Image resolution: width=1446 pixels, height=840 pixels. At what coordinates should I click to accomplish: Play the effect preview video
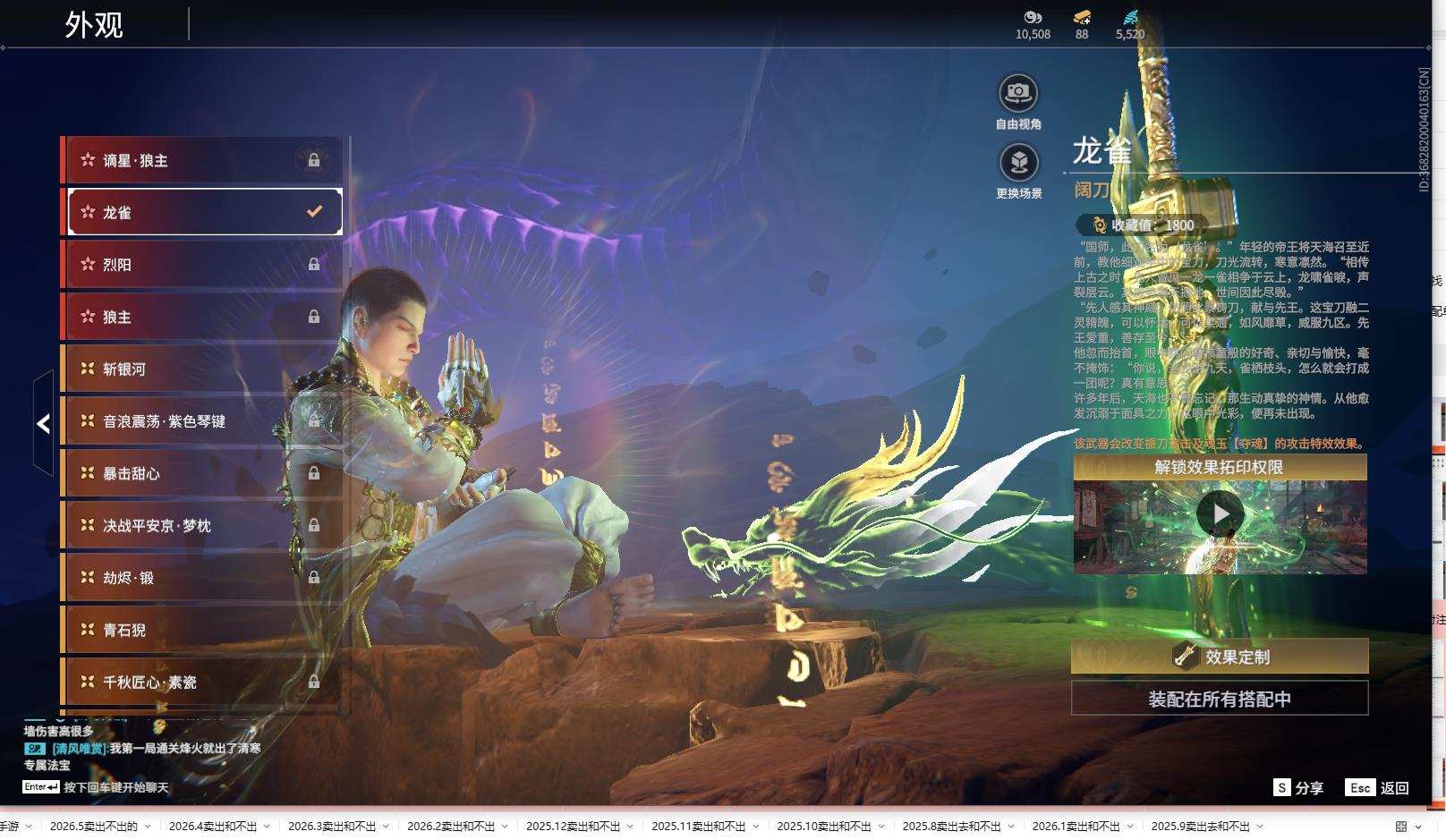tap(1220, 514)
